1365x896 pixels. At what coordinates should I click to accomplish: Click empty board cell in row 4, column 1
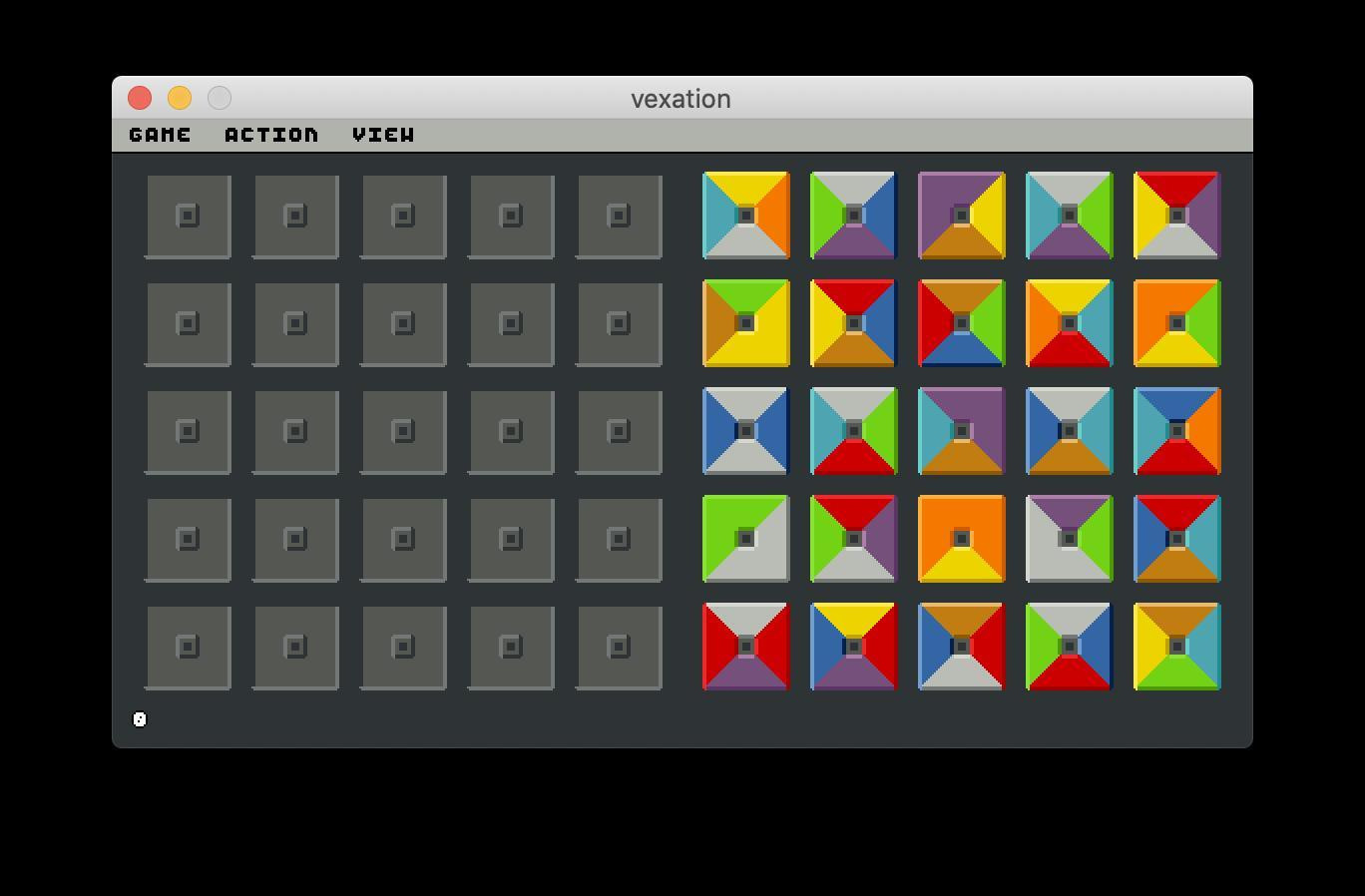pyautogui.click(x=188, y=540)
